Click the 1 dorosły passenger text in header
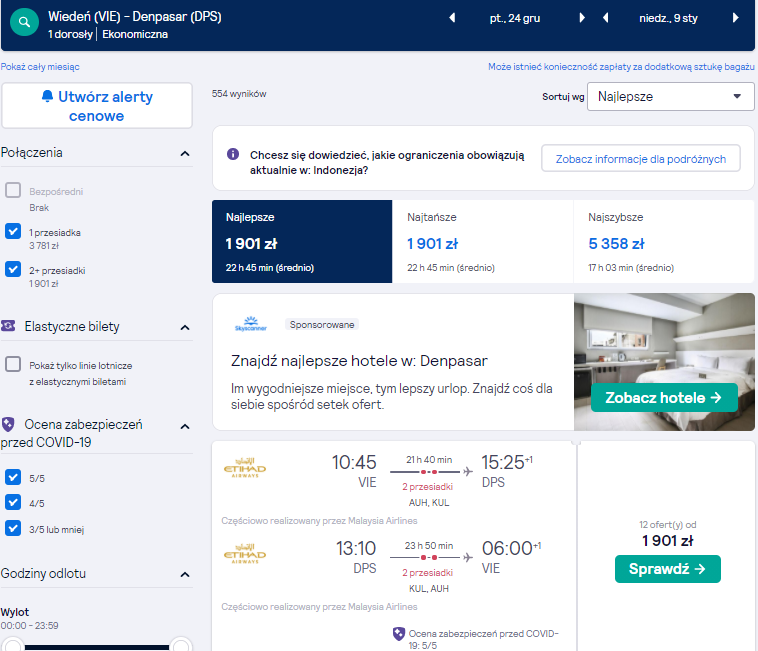The height and width of the screenshot is (651, 758). click(70, 34)
